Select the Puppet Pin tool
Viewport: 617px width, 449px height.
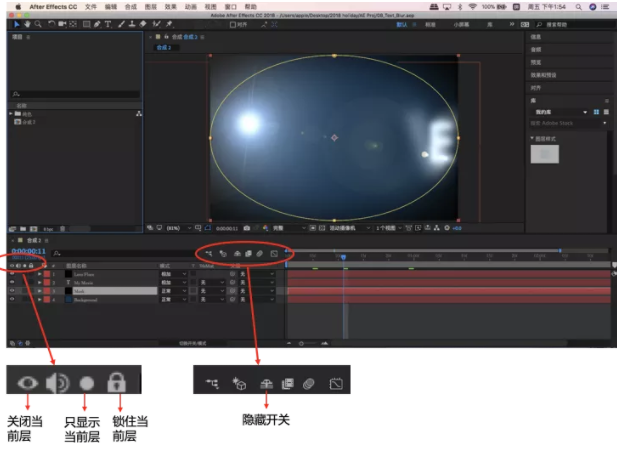click(169, 24)
